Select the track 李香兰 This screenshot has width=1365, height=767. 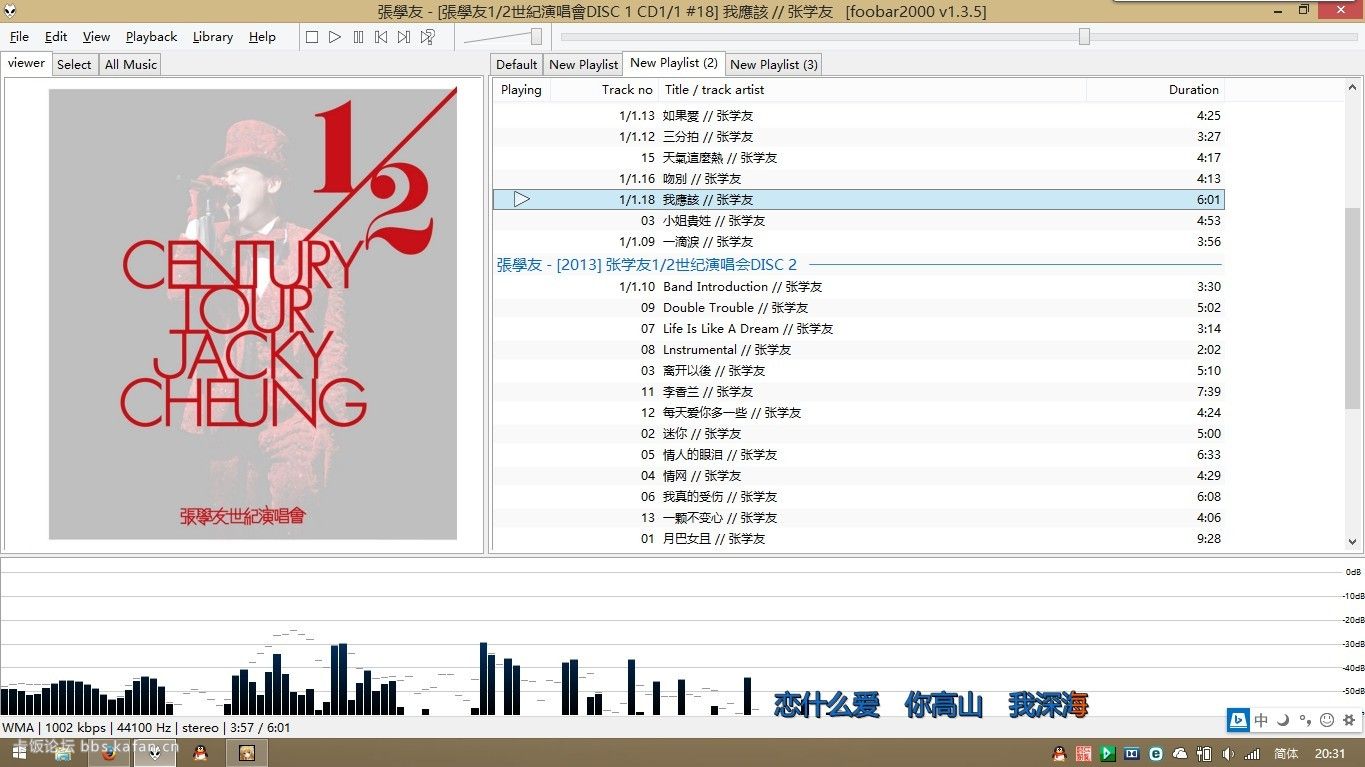point(858,392)
